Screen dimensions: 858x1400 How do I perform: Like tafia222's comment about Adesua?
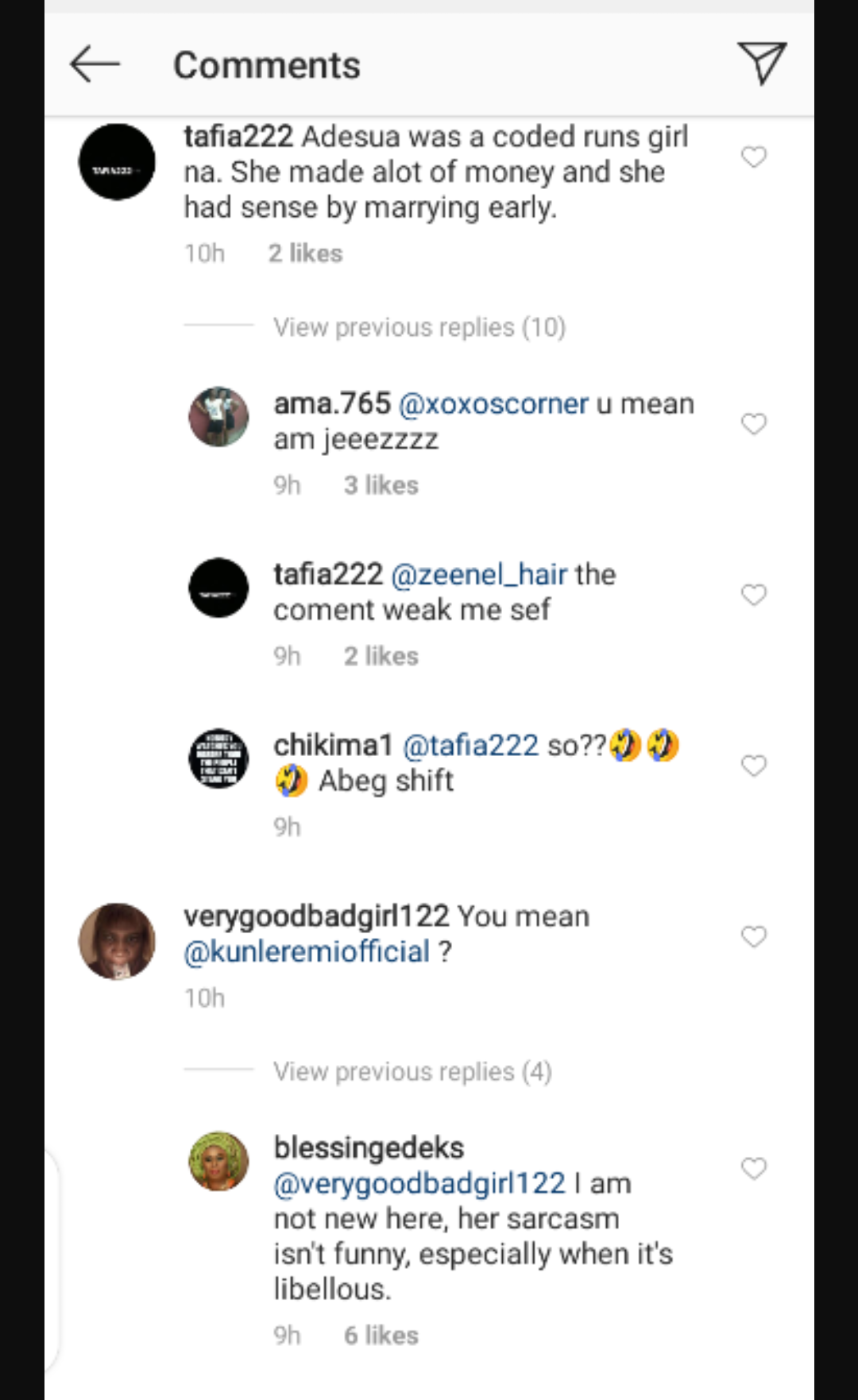tap(754, 157)
